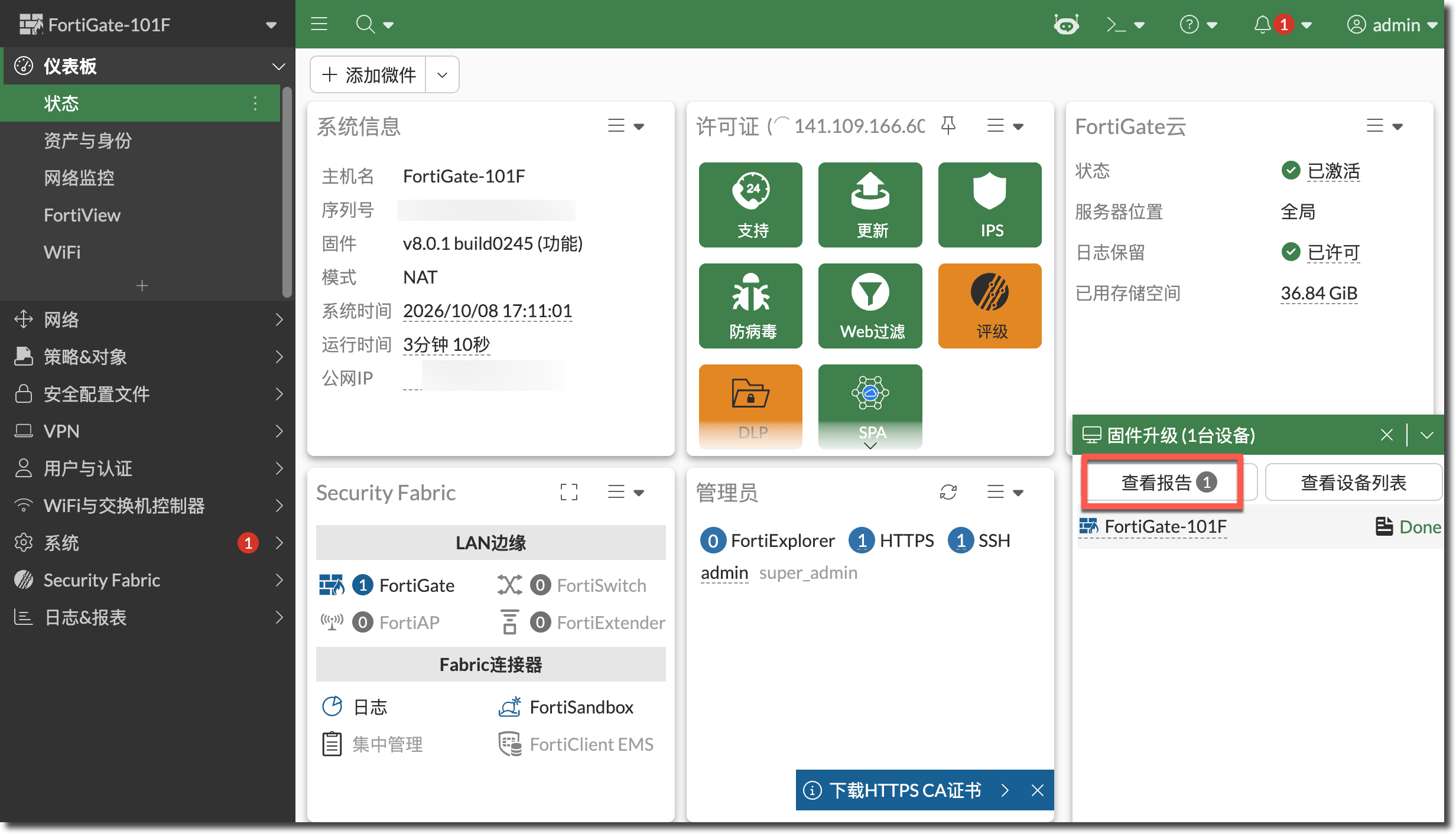Open the notifications bell
The image size is (1456, 834).
point(1262,24)
